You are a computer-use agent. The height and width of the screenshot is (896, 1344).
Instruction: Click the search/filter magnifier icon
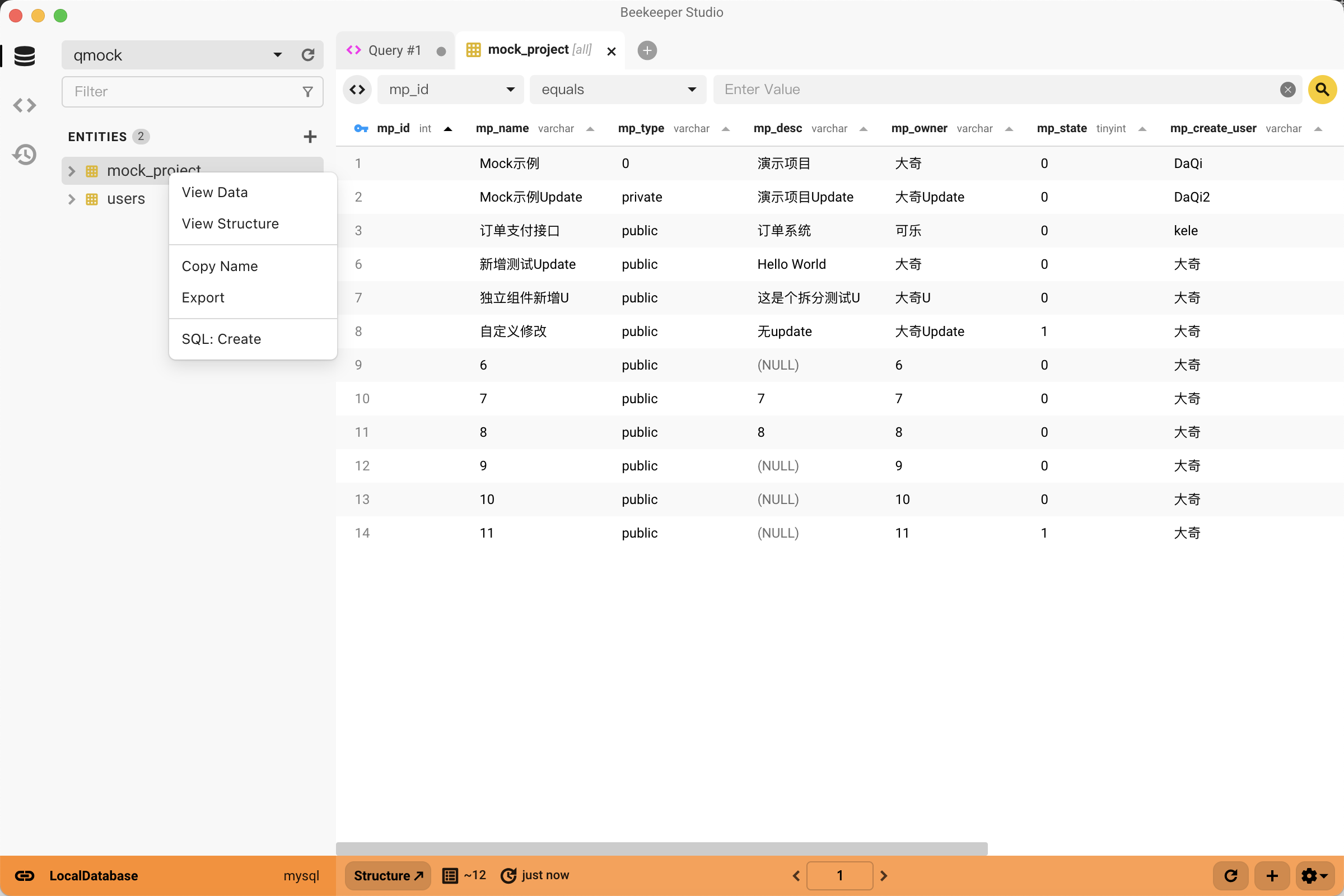point(1322,89)
